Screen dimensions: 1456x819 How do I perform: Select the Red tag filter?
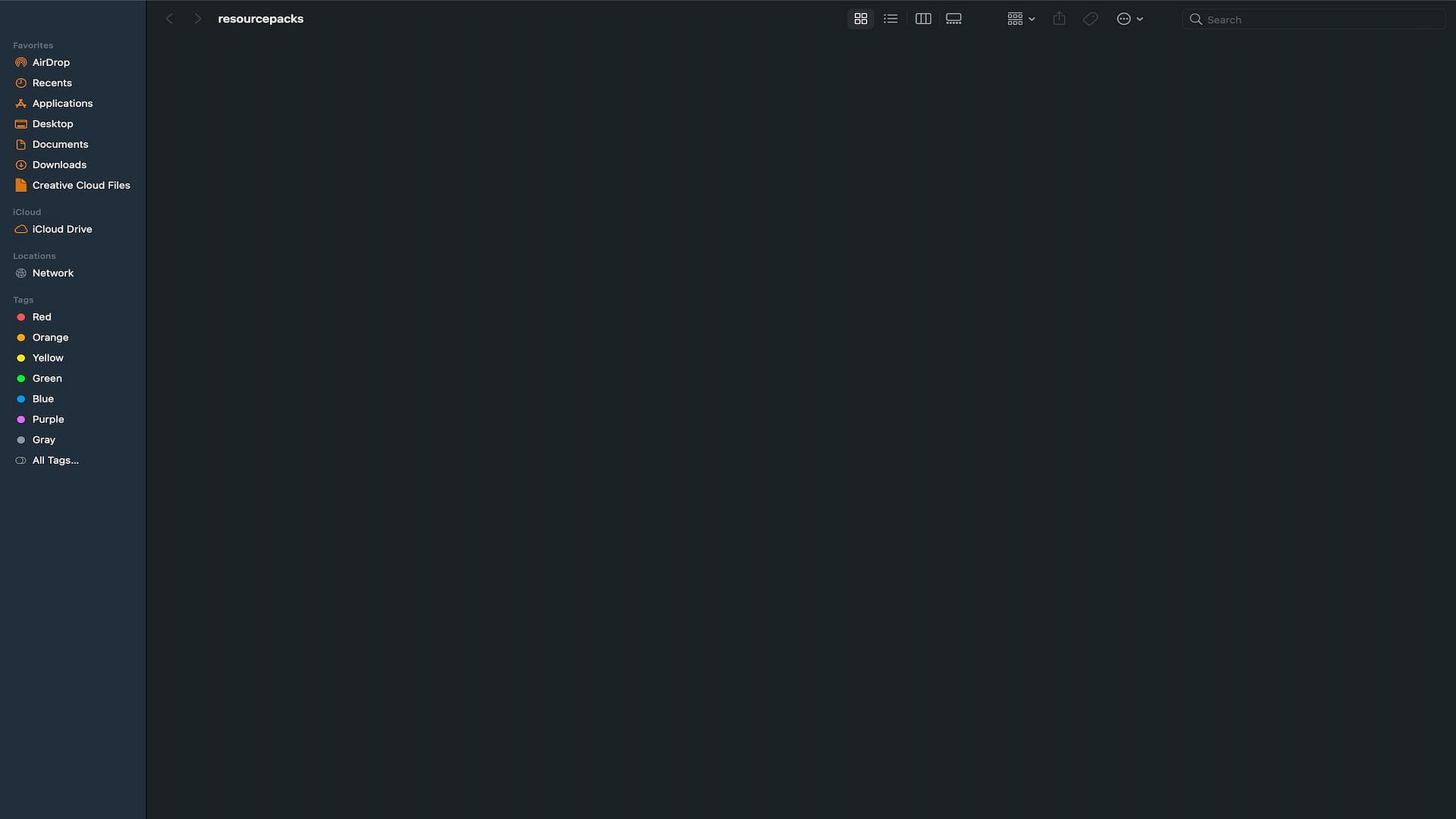click(x=41, y=317)
